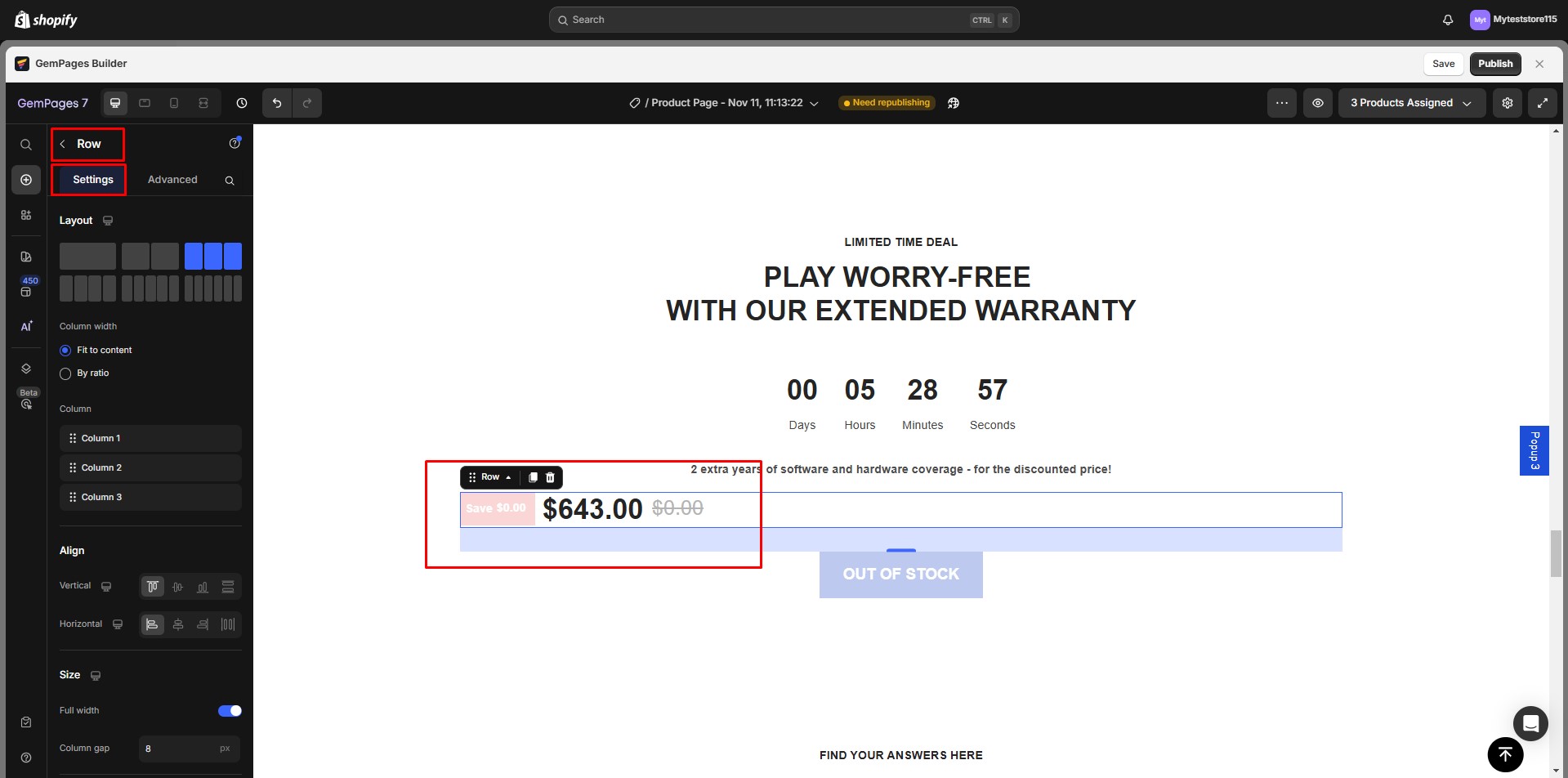
Task: Delete the selected Row with trash icon
Action: tap(550, 477)
